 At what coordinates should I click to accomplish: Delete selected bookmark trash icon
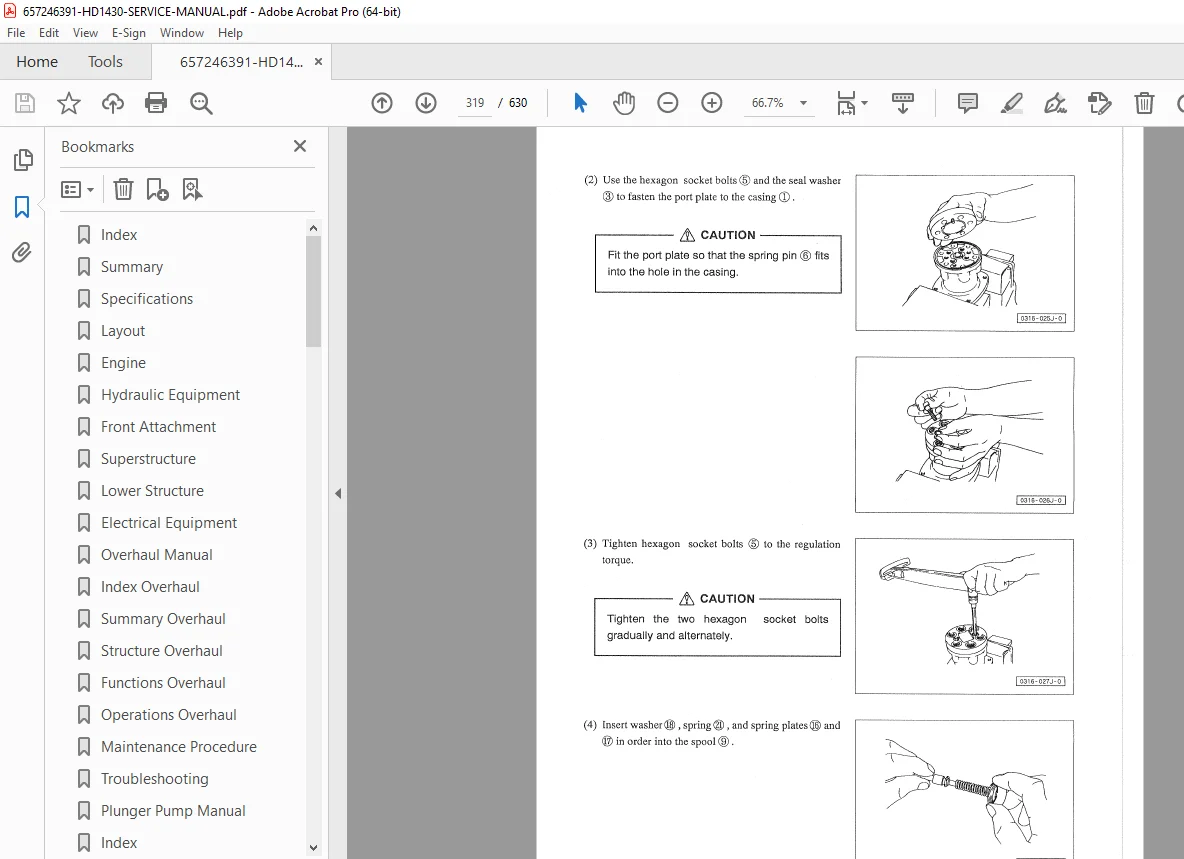[x=123, y=189]
